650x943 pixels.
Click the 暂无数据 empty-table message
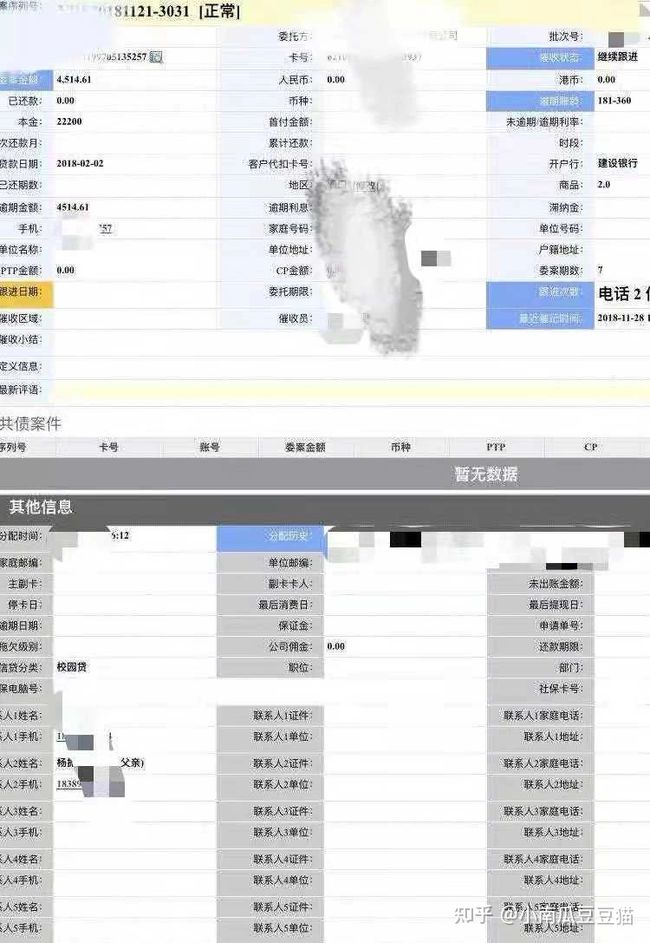[x=486, y=474]
